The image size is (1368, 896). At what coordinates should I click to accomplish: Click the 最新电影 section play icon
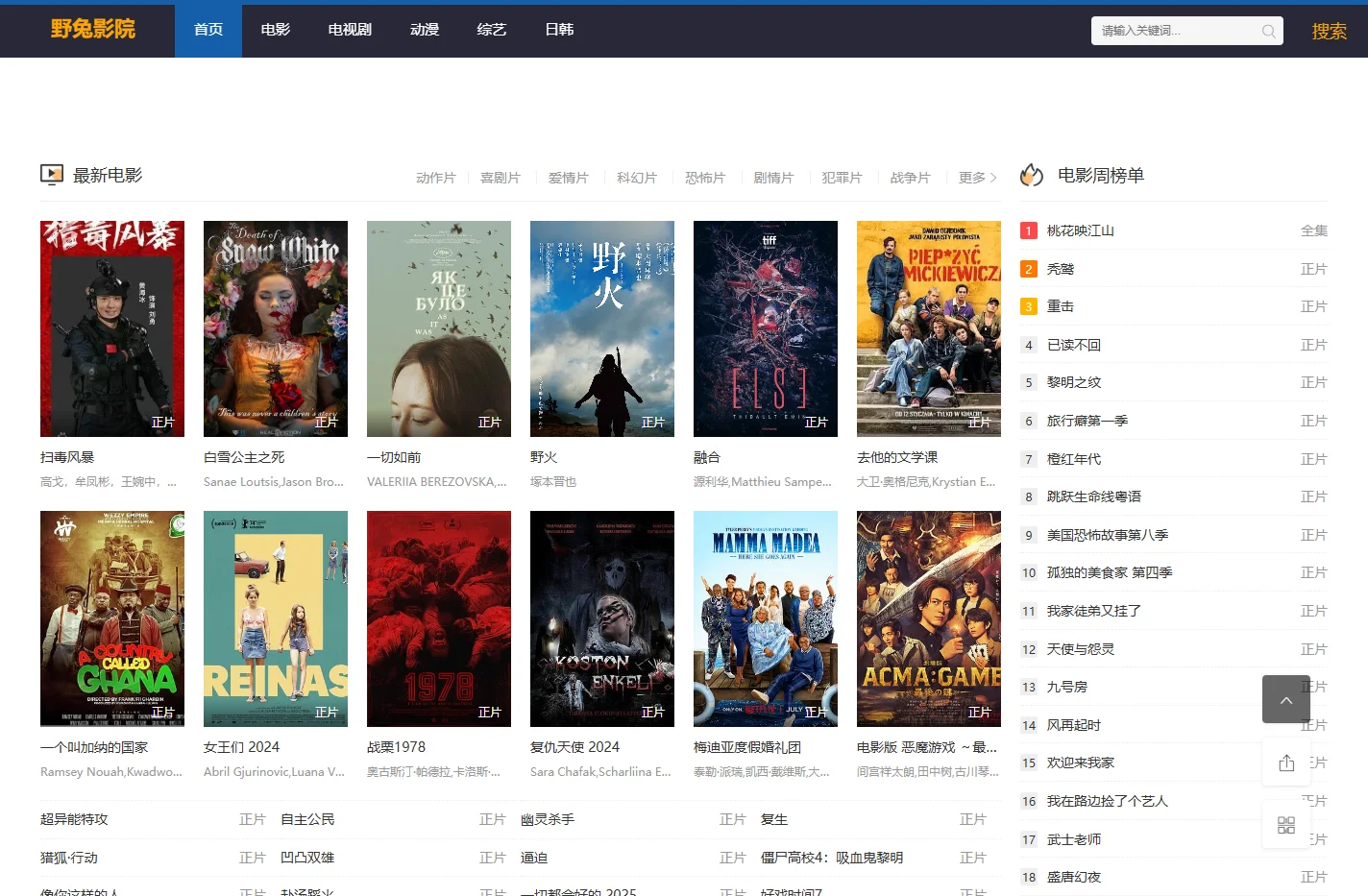click(52, 175)
